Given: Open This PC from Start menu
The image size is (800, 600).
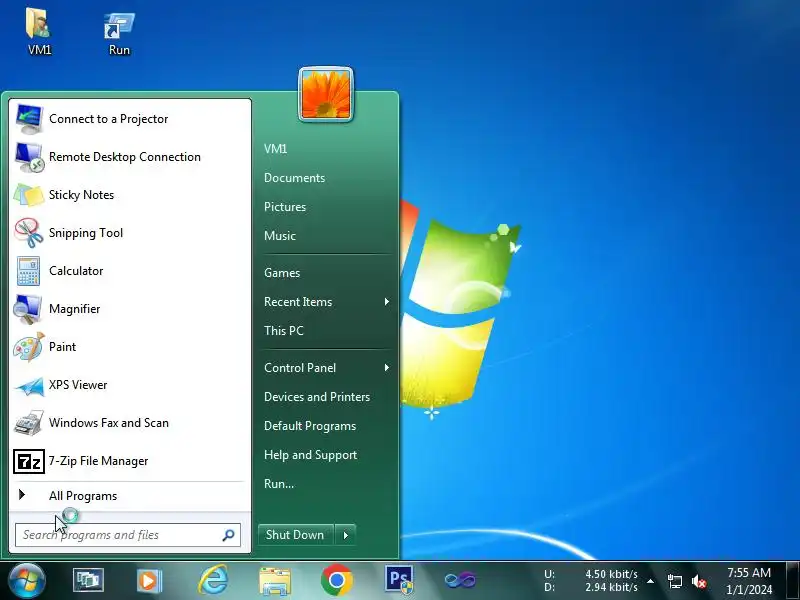Looking at the screenshot, I should pyautogui.click(x=284, y=331).
